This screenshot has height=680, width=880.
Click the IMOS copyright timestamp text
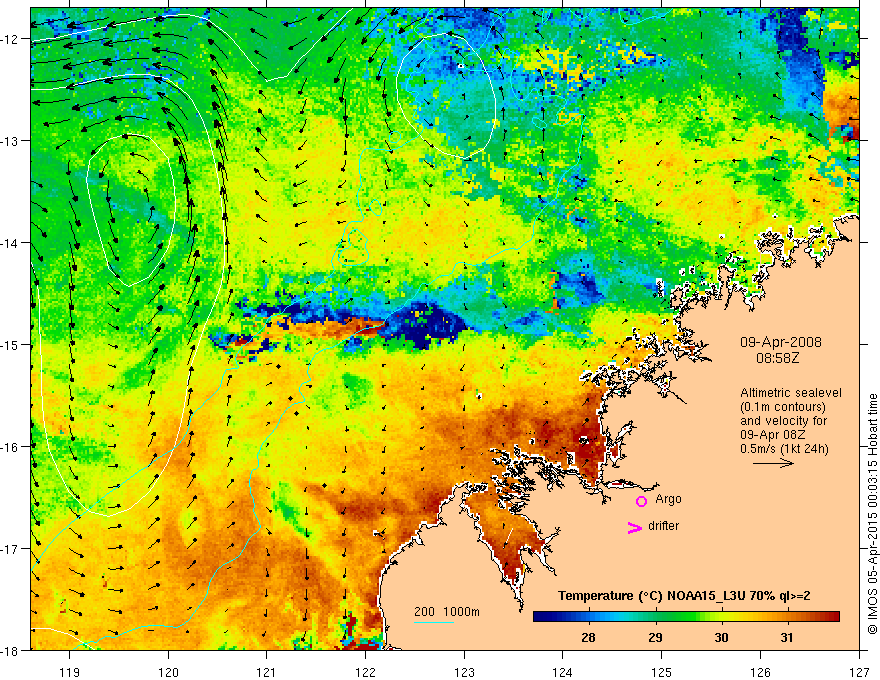click(x=872, y=514)
